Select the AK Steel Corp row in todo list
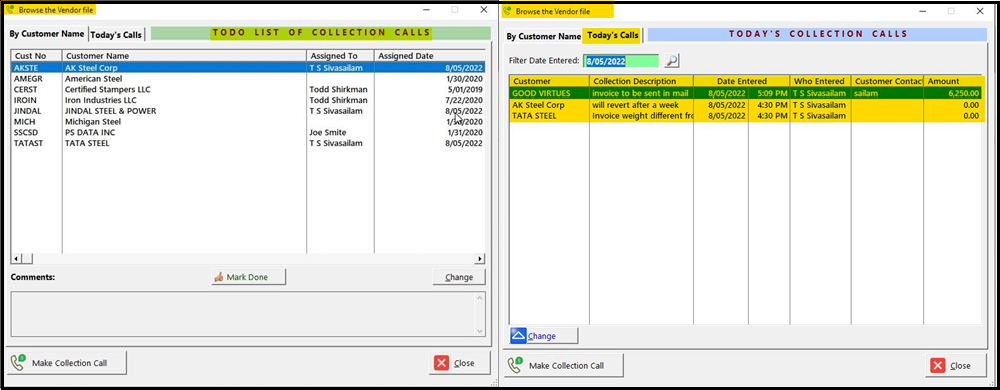Viewport: 1000px width, 390px height. [248, 68]
